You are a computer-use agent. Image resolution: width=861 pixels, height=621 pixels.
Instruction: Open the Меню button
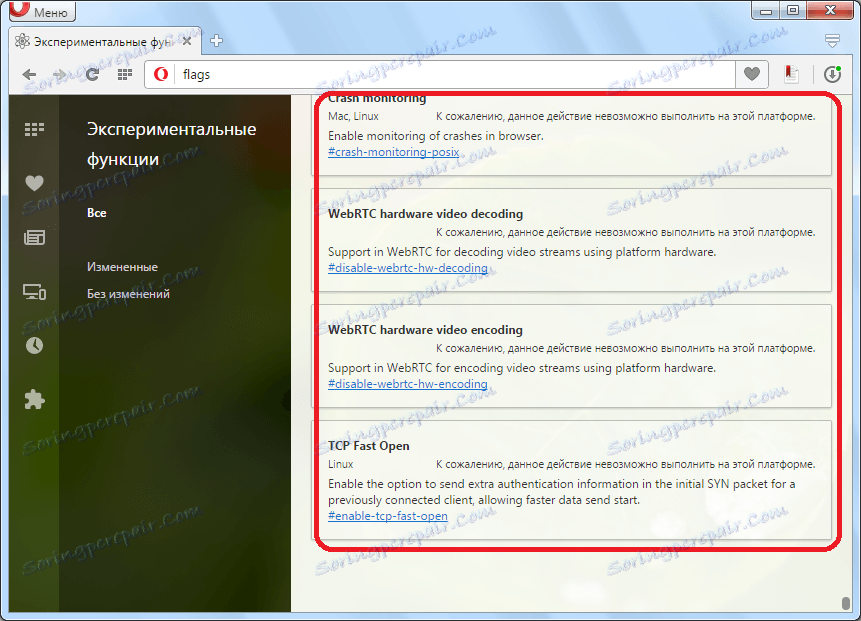pyautogui.click(x=41, y=11)
